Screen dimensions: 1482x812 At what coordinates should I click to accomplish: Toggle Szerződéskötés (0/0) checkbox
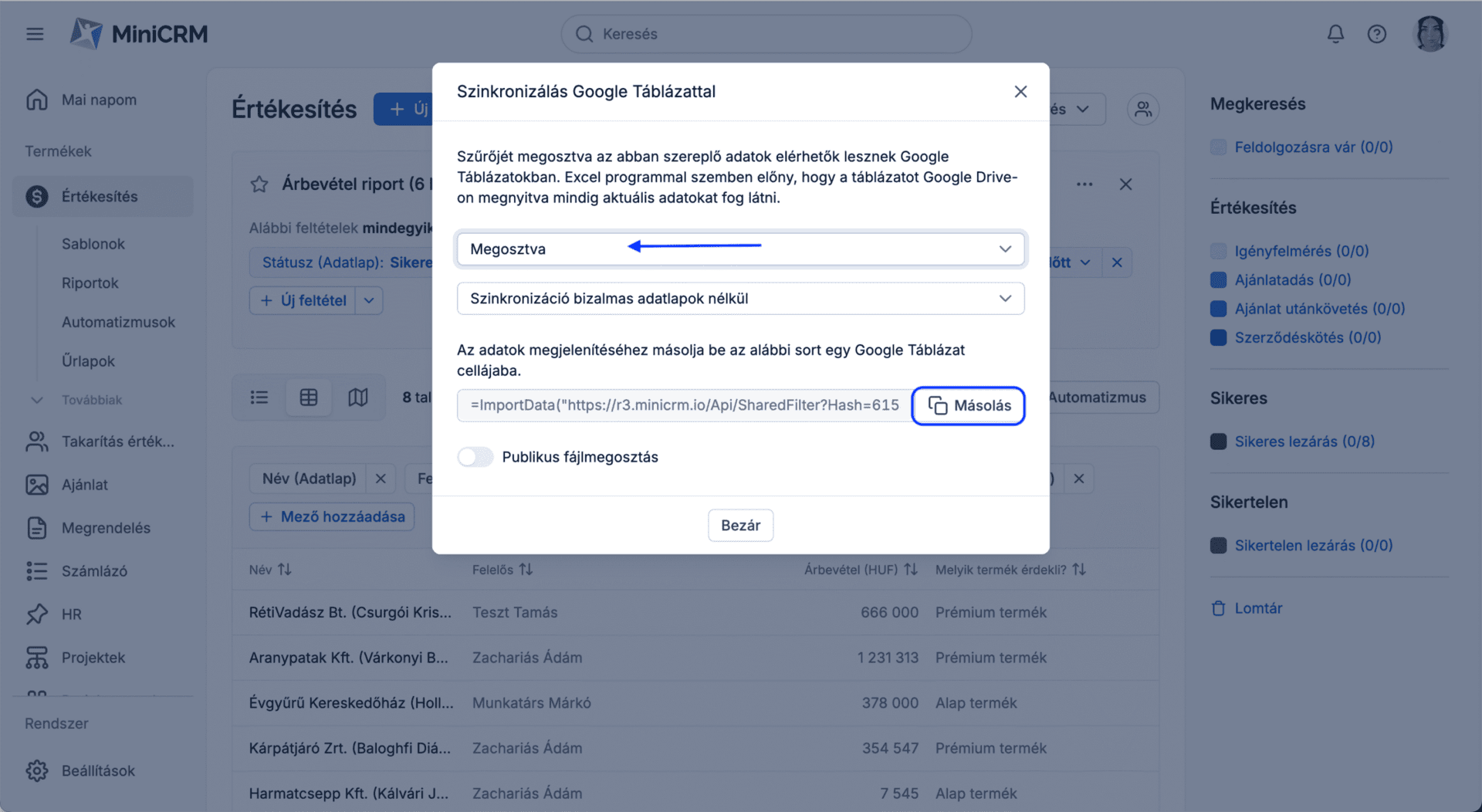[x=1218, y=338]
